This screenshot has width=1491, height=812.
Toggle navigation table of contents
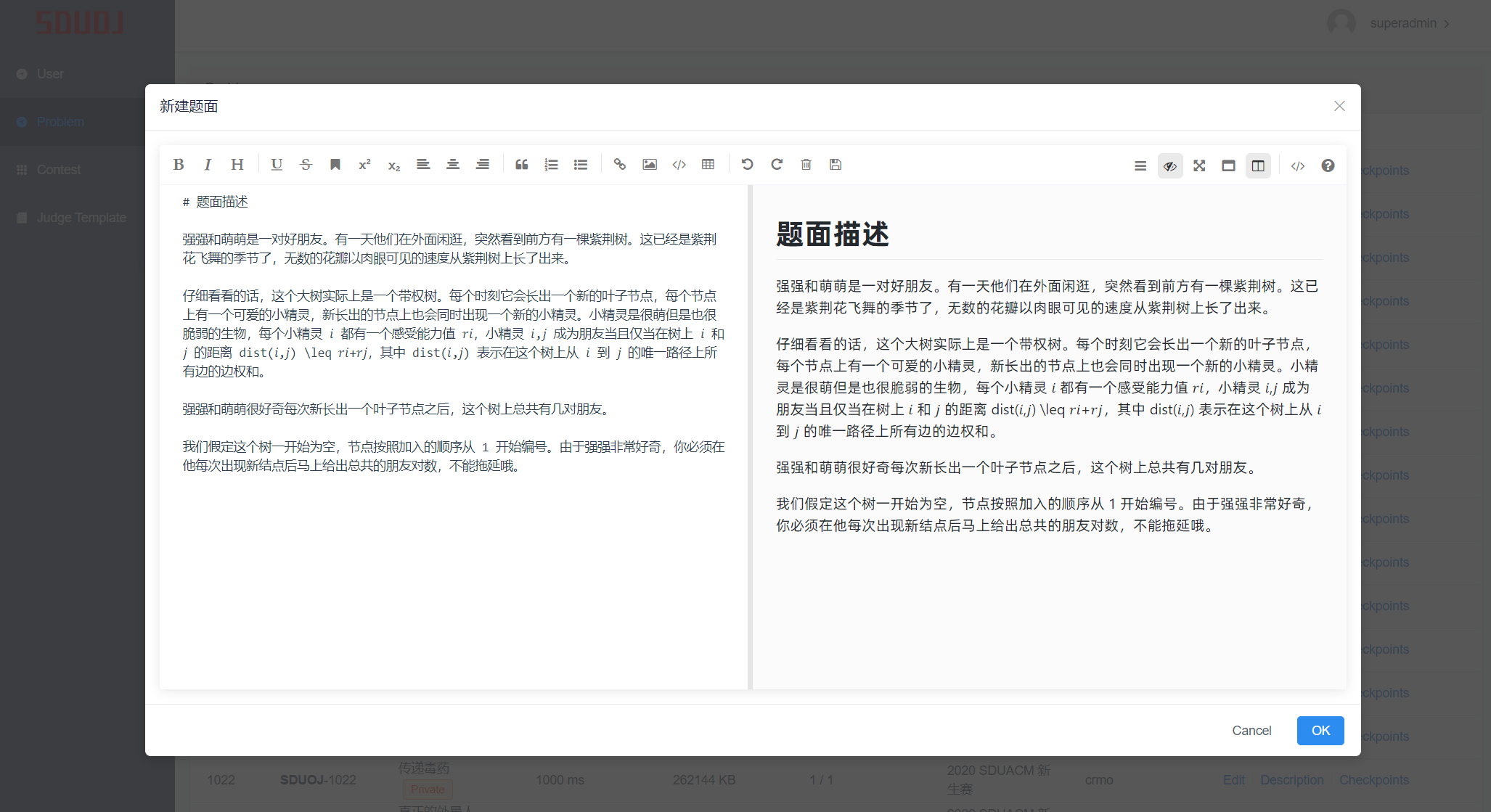click(1140, 166)
